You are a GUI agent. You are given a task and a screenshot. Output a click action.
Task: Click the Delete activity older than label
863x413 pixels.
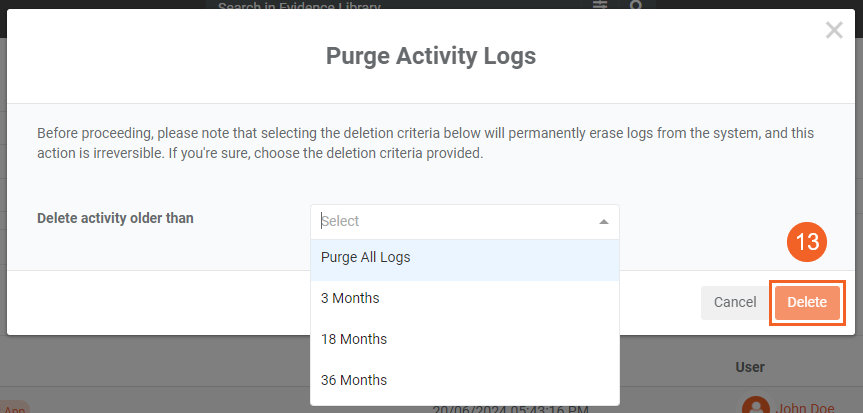115,218
